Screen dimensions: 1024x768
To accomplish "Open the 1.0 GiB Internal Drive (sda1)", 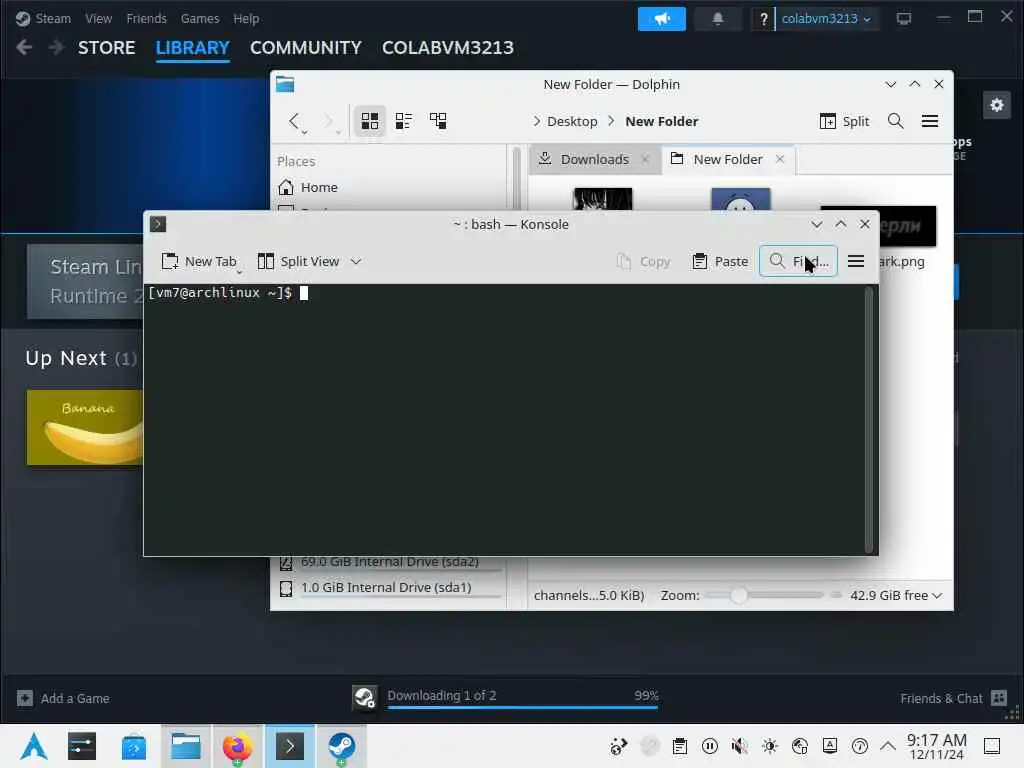I will (x=389, y=588).
